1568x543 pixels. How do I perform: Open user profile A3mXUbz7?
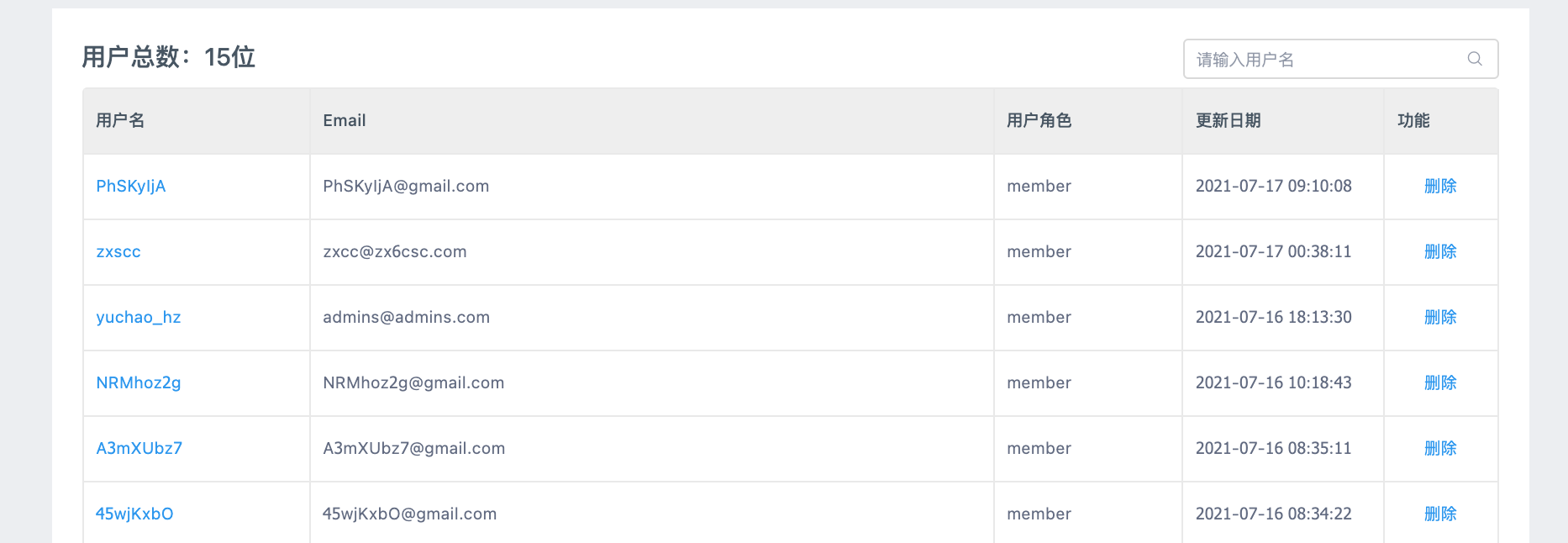point(139,448)
